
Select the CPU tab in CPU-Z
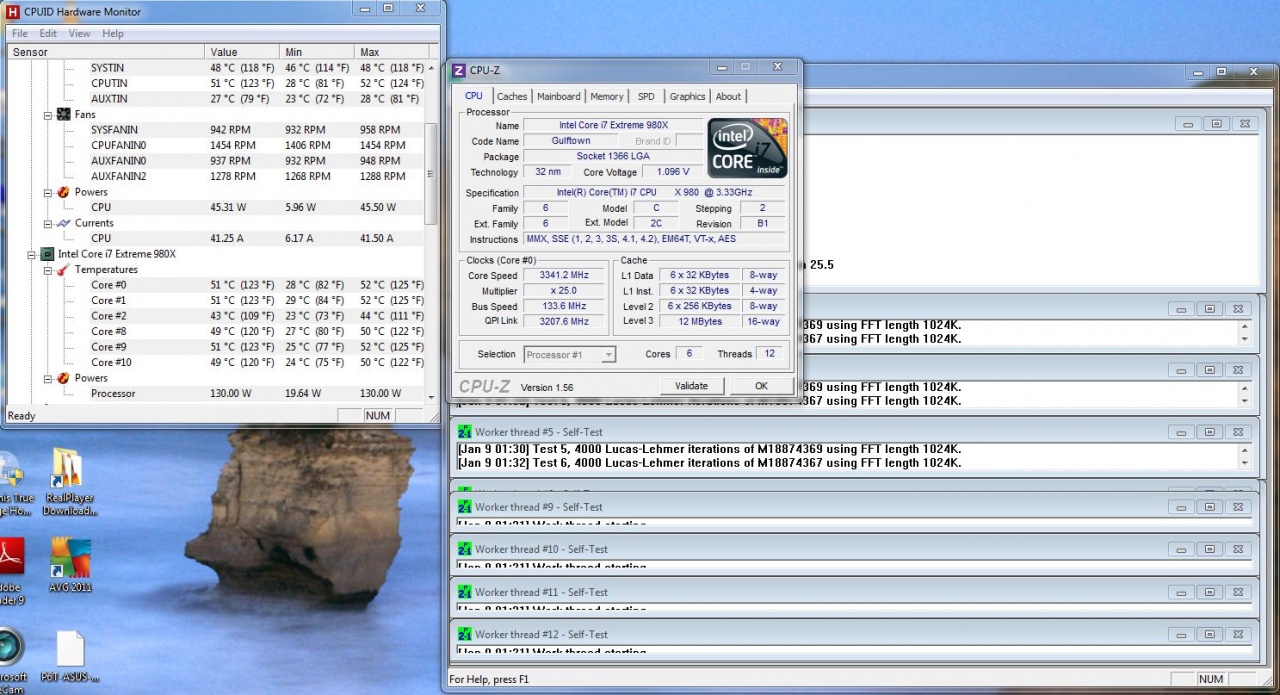474,96
